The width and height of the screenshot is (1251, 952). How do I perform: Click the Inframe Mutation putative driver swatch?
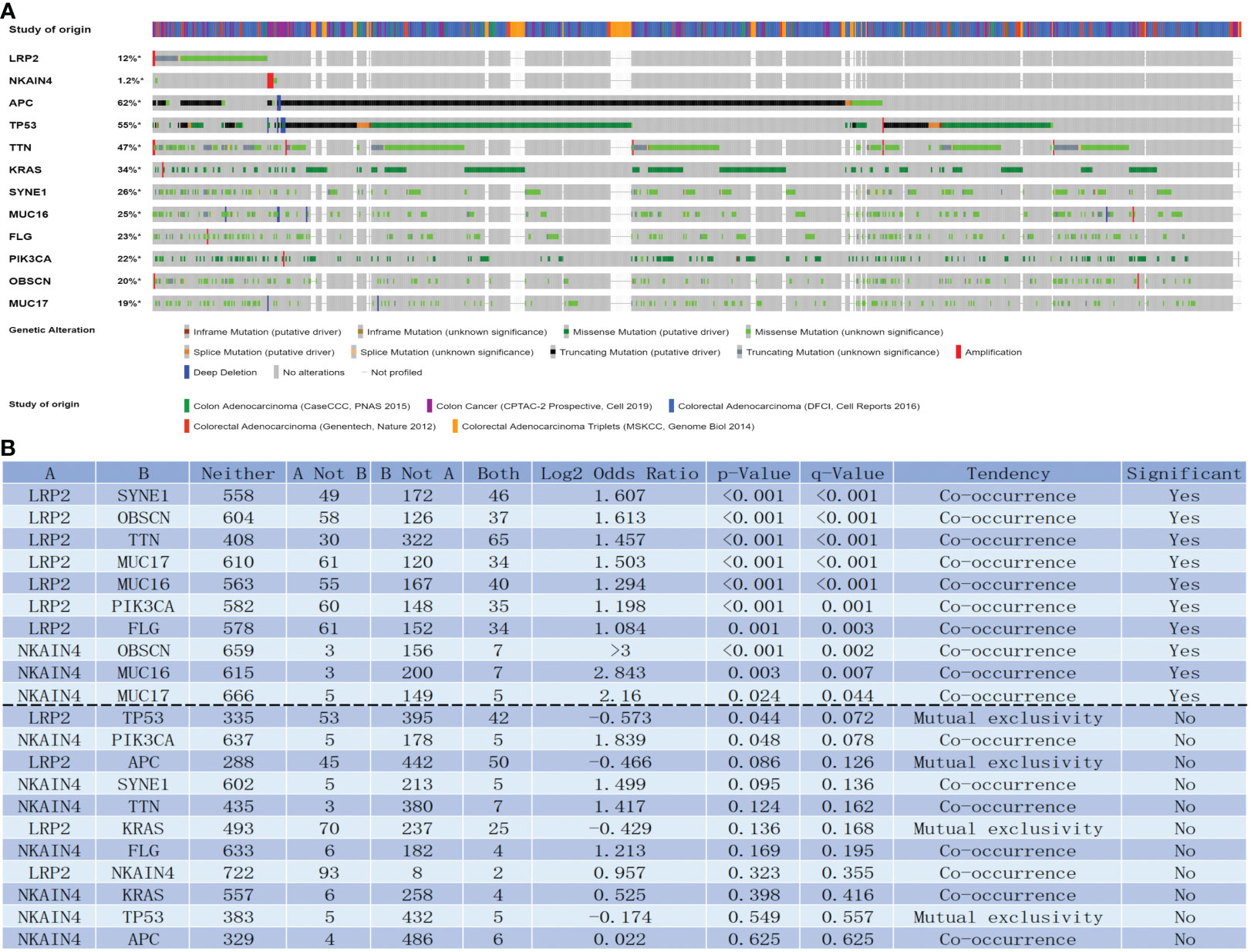pos(187,332)
